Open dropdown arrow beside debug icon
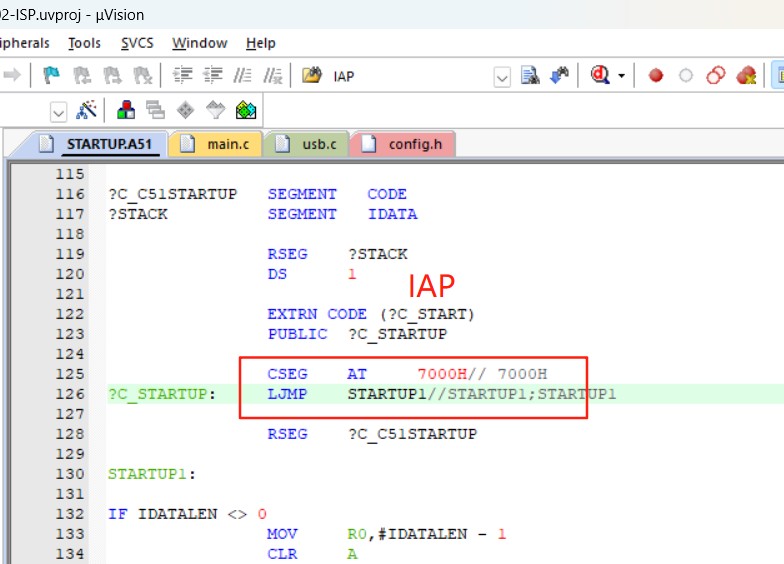Screen dimensions: 784x564 click(622, 76)
